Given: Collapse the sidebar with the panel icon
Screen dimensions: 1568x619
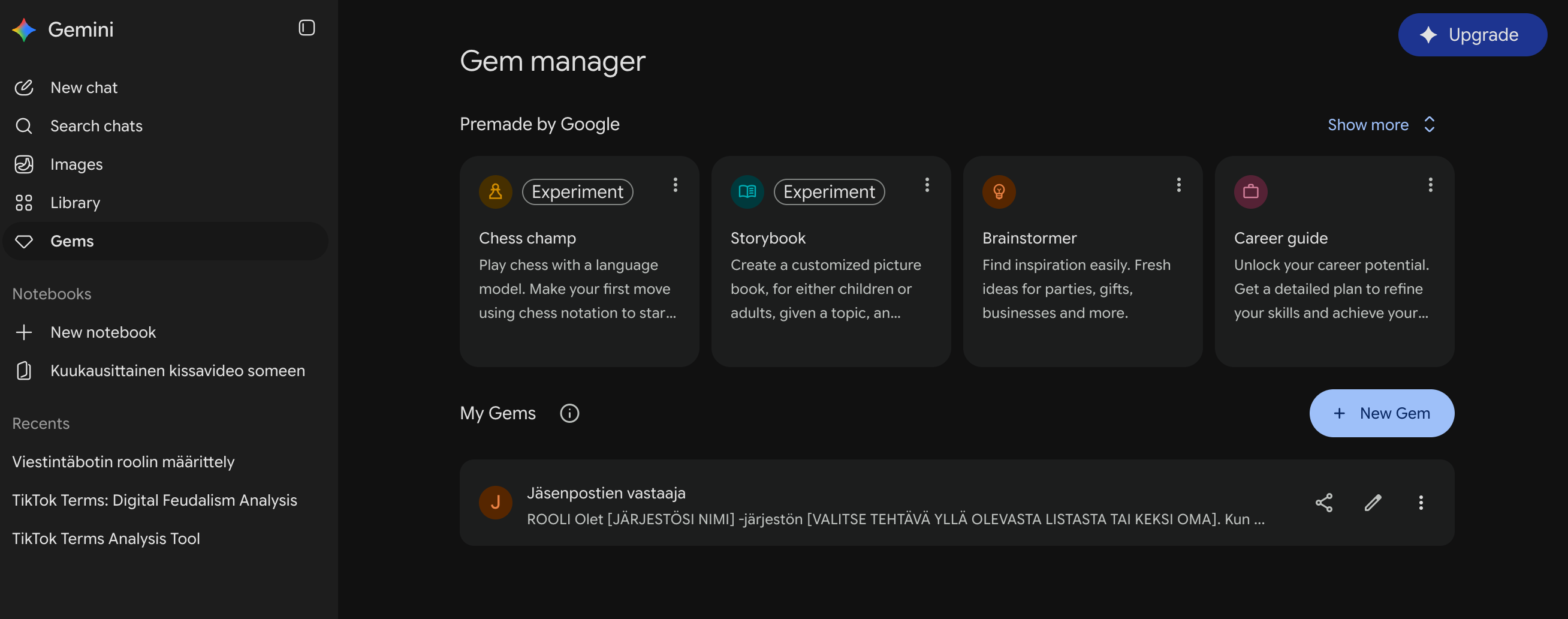Looking at the screenshot, I should [307, 28].
